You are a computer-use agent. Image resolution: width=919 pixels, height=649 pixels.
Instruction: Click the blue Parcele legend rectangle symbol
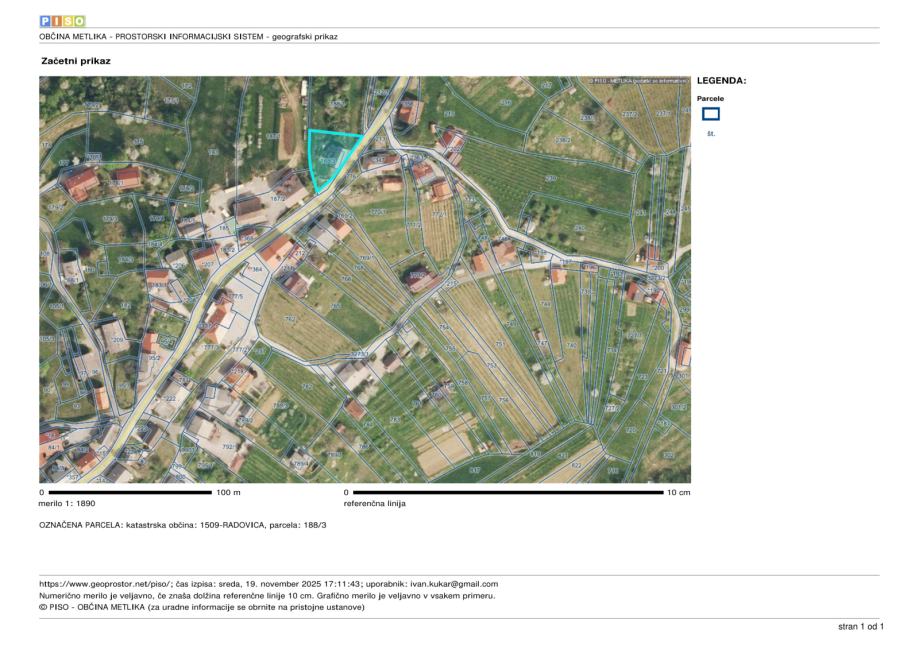tap(711, 114)
